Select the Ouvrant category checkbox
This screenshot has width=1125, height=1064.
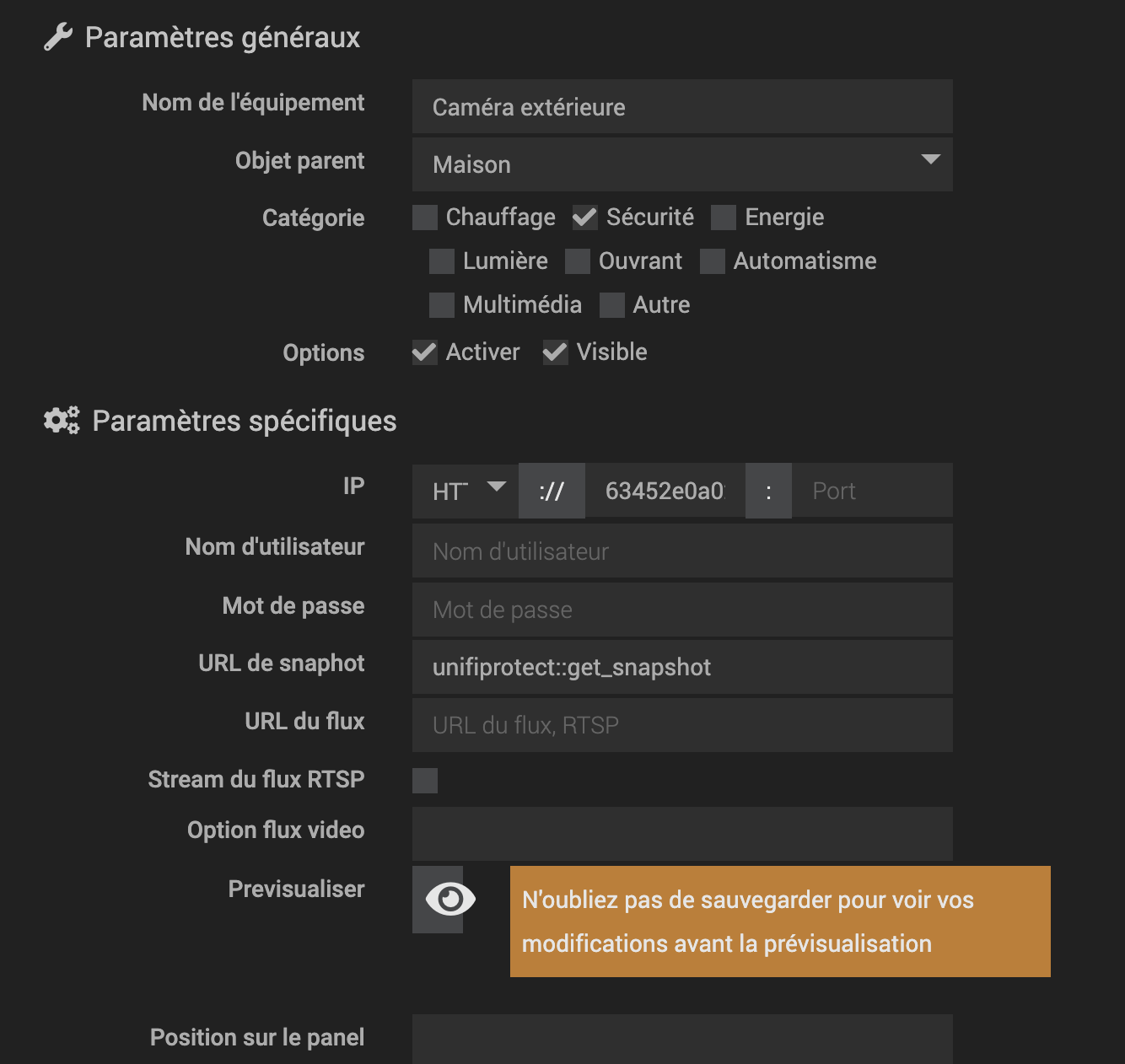(578, 261)
